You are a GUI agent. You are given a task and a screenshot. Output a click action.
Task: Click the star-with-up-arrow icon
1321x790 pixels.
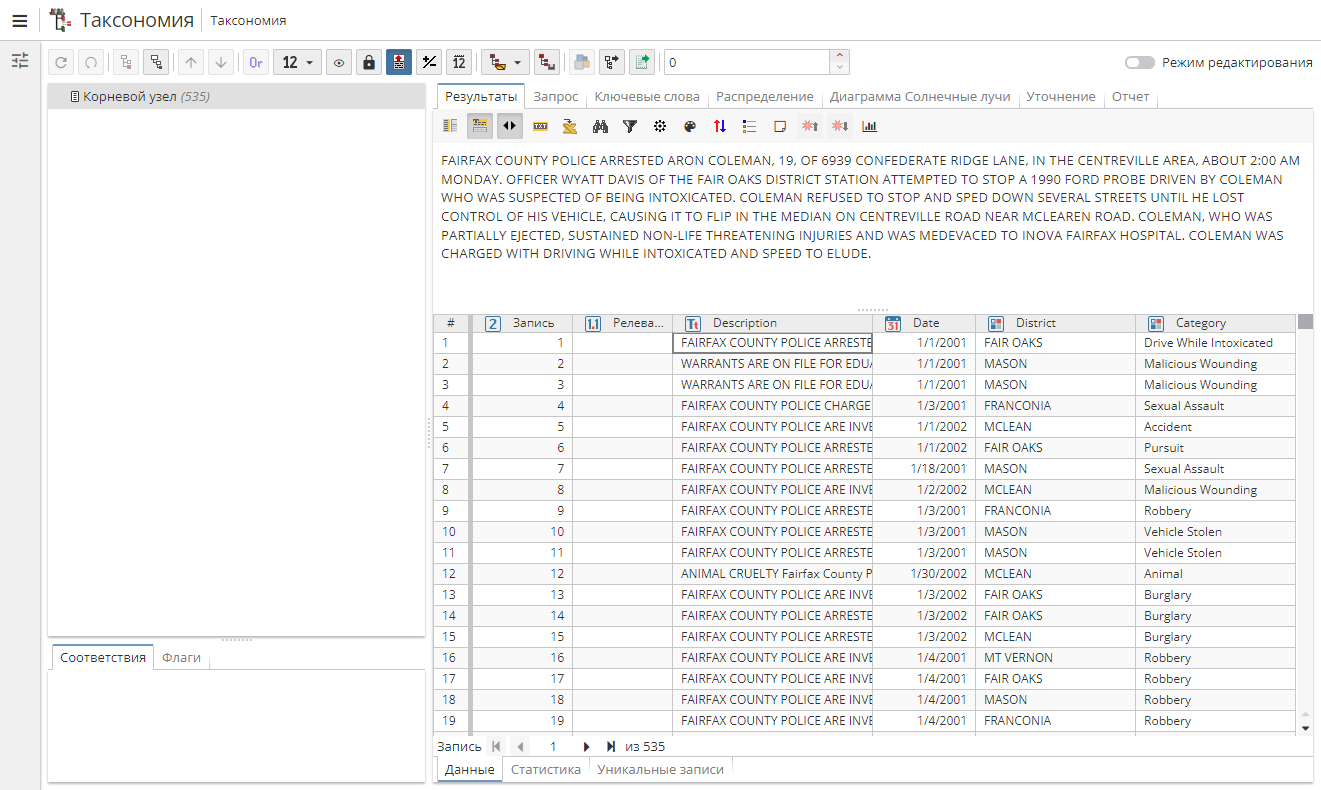point(810,126)
